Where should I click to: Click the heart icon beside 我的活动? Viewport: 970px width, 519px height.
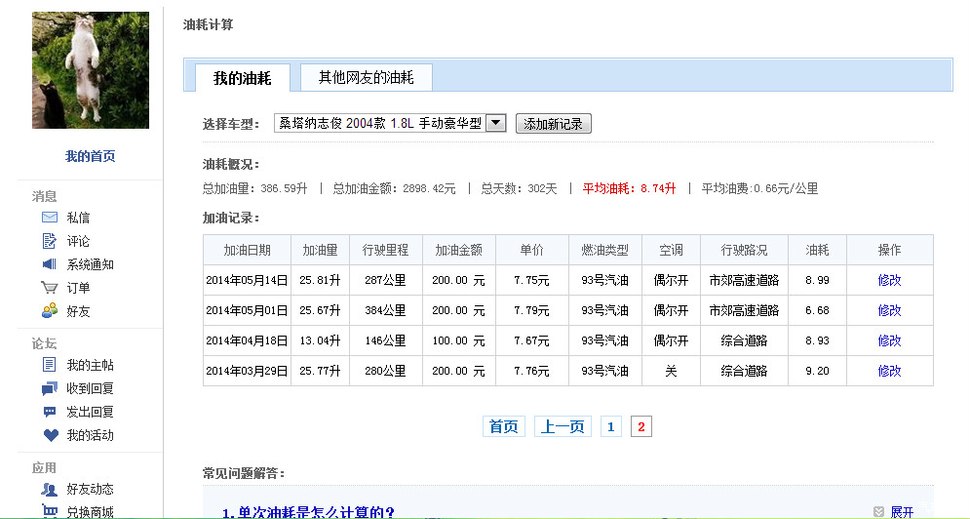click(49, 435)
